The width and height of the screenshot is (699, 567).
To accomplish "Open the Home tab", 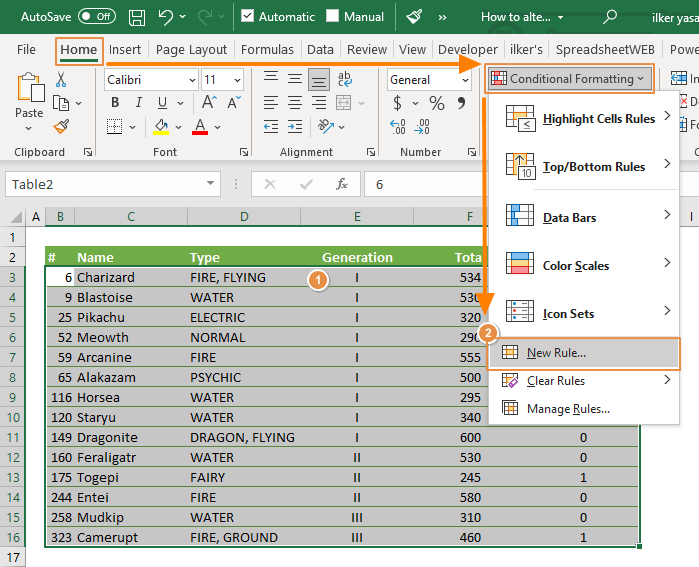I will click(x=79, y=50).
